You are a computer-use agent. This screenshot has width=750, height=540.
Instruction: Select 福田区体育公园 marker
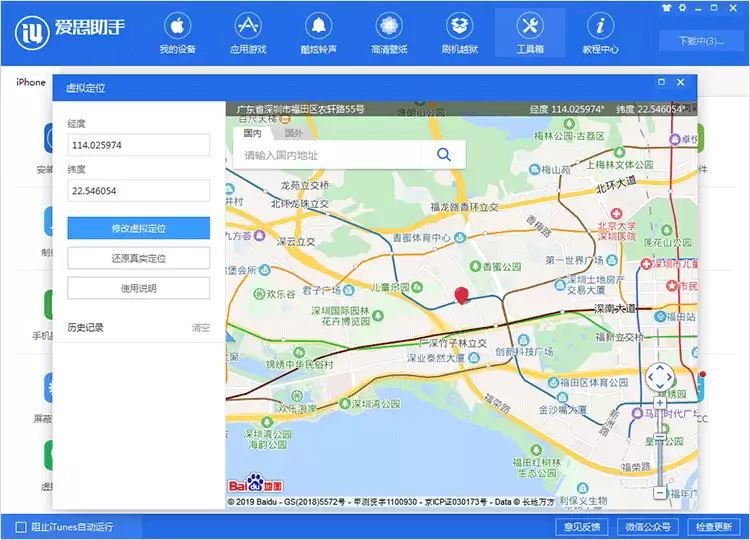coord(553,382)
